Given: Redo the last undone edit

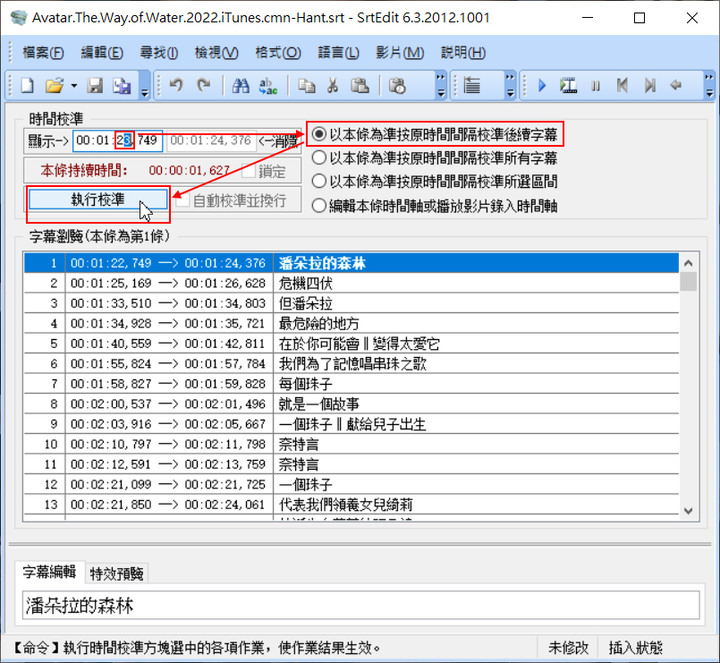Looking at the screenshot, I should coord(203,85).
